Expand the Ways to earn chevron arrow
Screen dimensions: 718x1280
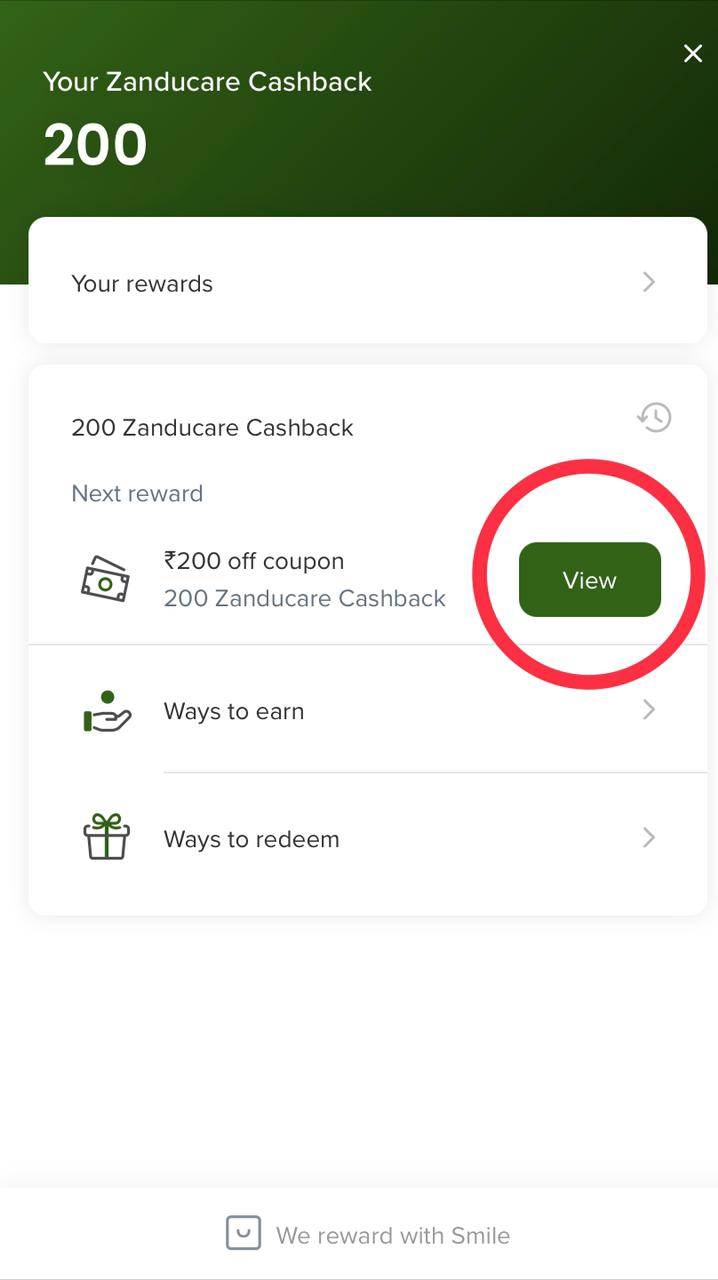649,710
